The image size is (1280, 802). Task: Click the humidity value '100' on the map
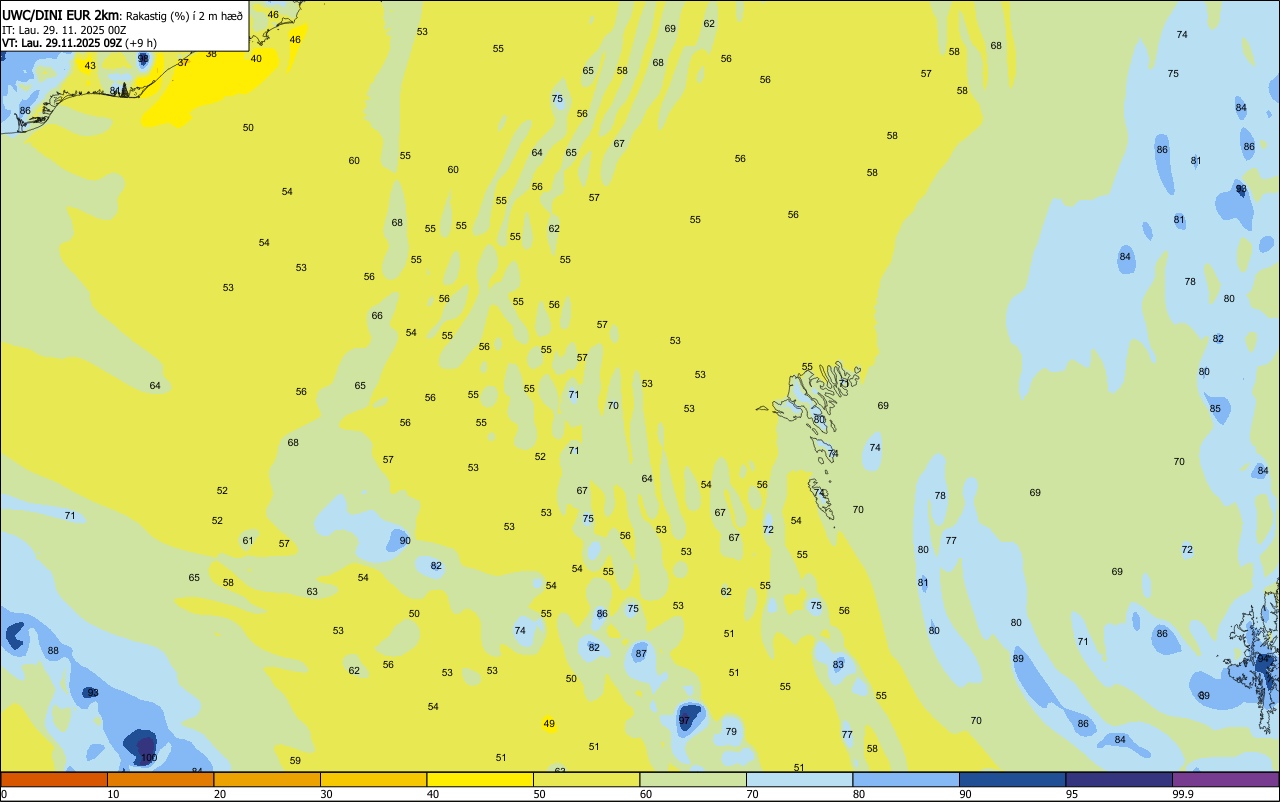click(149, 758)
